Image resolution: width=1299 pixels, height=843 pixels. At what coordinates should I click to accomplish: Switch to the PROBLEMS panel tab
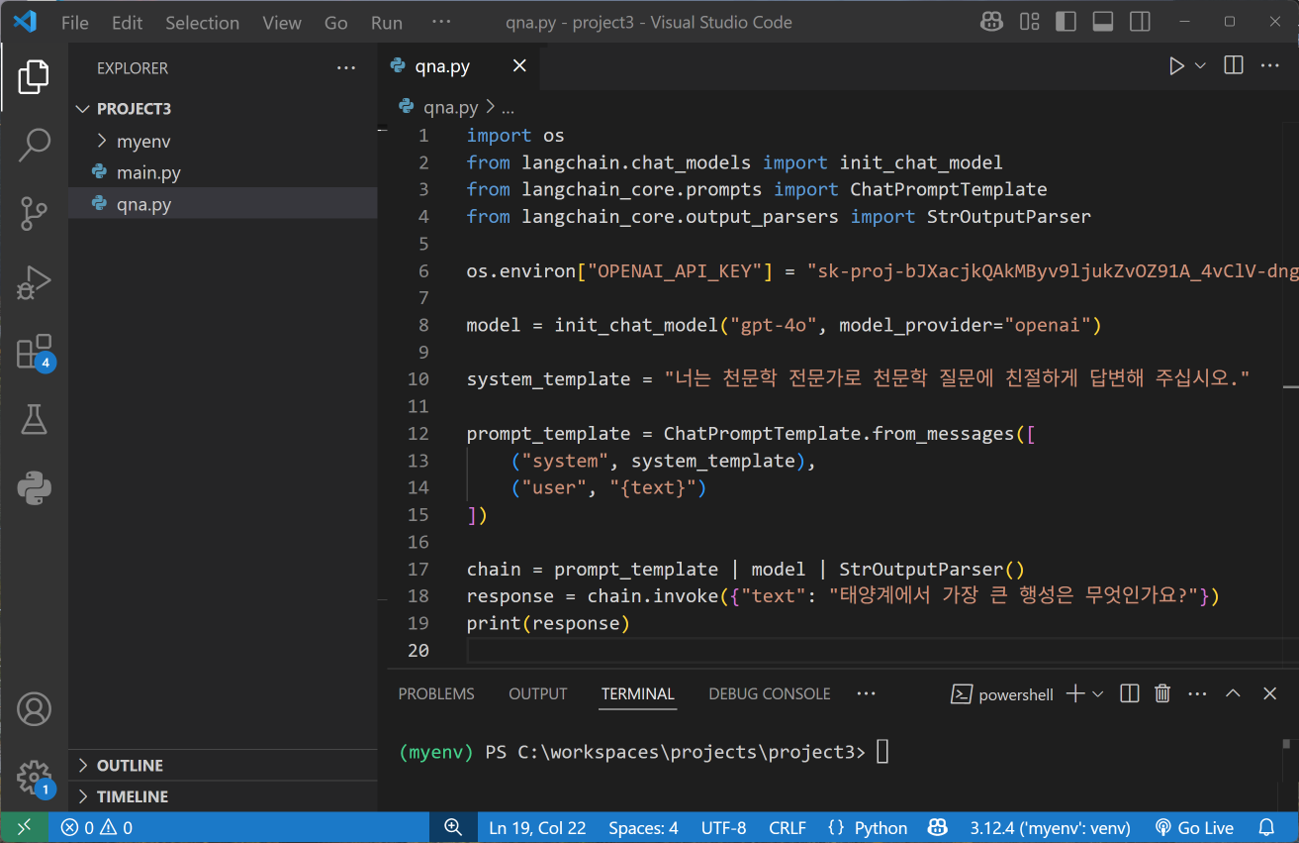(436, 693)
